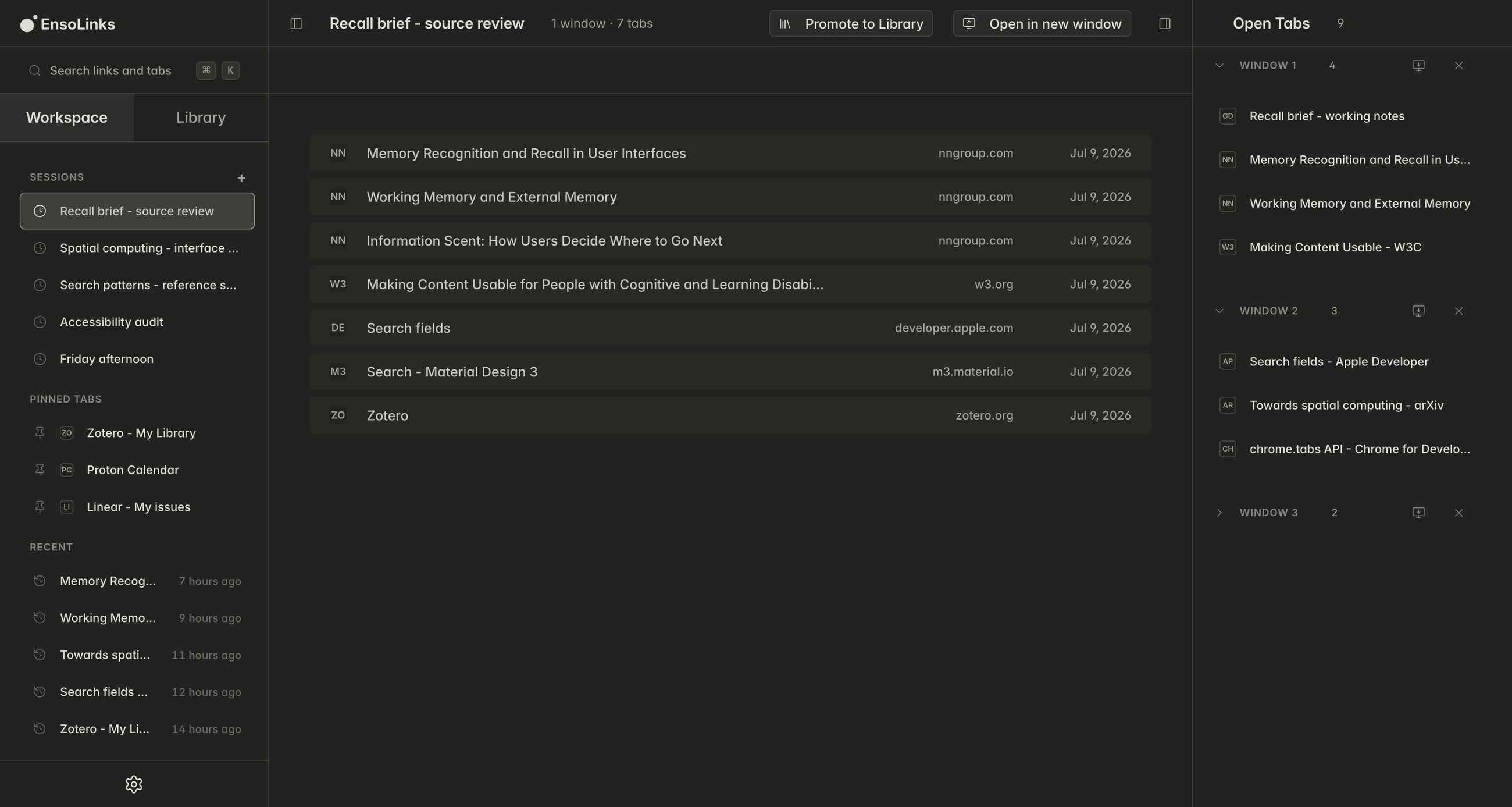Image resolution: width=1512 pixels, height=807 pixels.
Task: Open the Friday afternoon session
Action: point(137,359)
